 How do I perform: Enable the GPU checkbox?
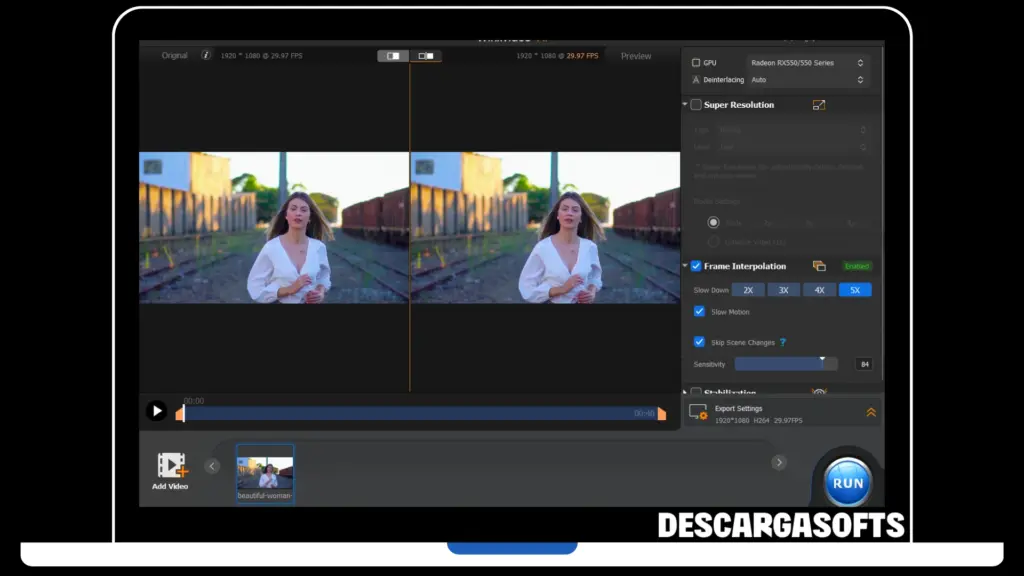point(696,63)
